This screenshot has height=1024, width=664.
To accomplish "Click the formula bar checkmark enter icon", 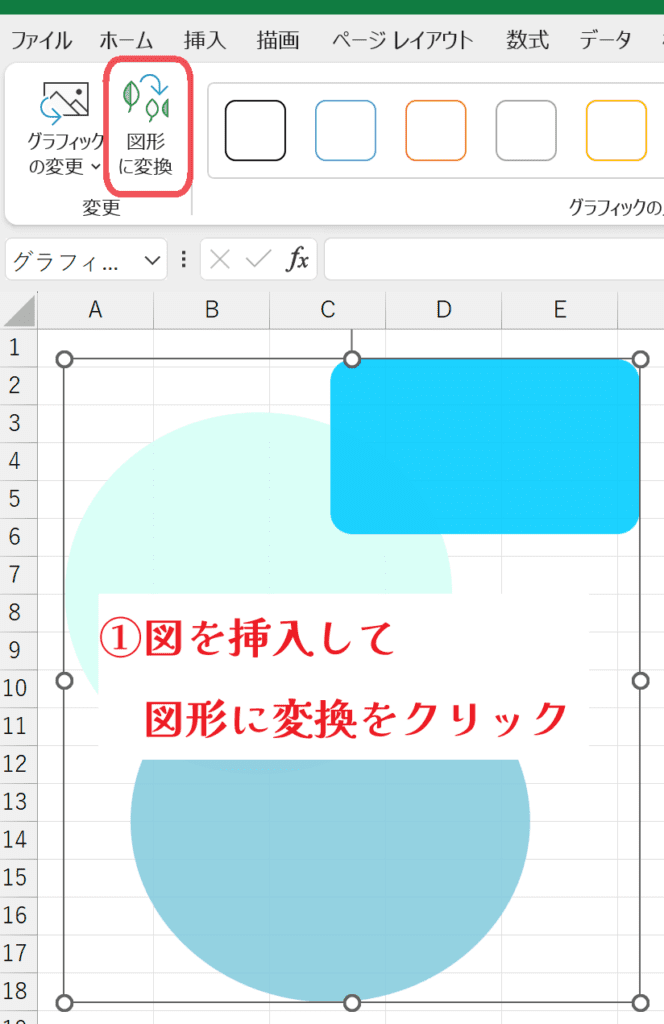I will 258,260.
